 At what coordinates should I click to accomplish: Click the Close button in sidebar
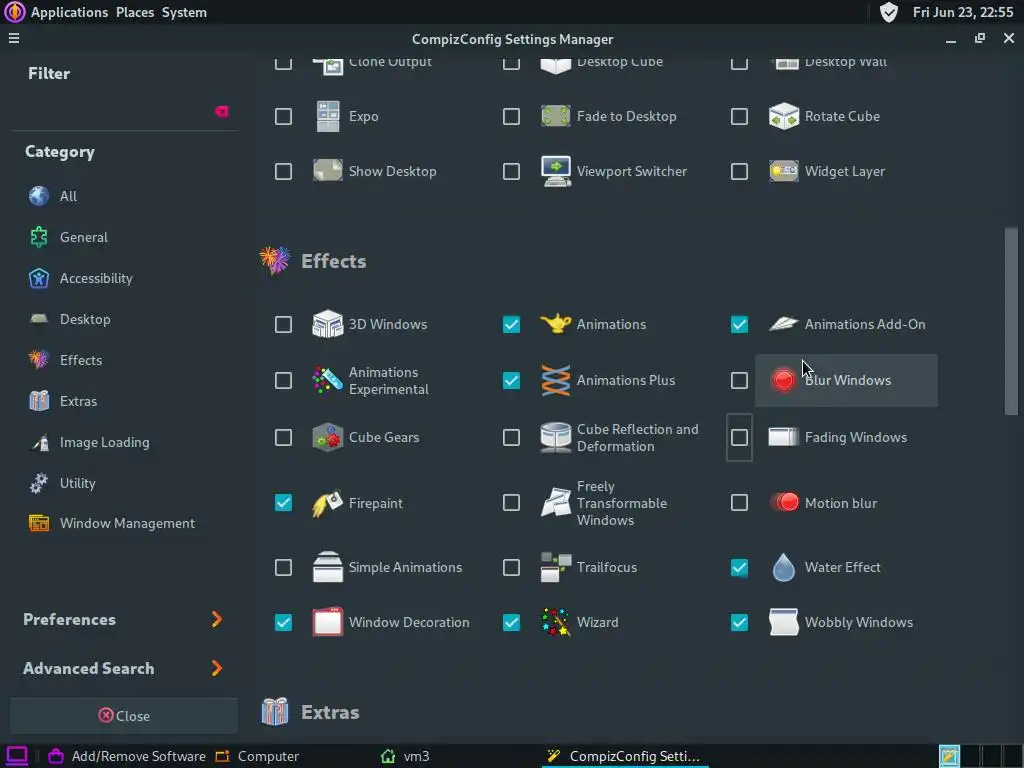pyautogui.click(x=124, y=716)
